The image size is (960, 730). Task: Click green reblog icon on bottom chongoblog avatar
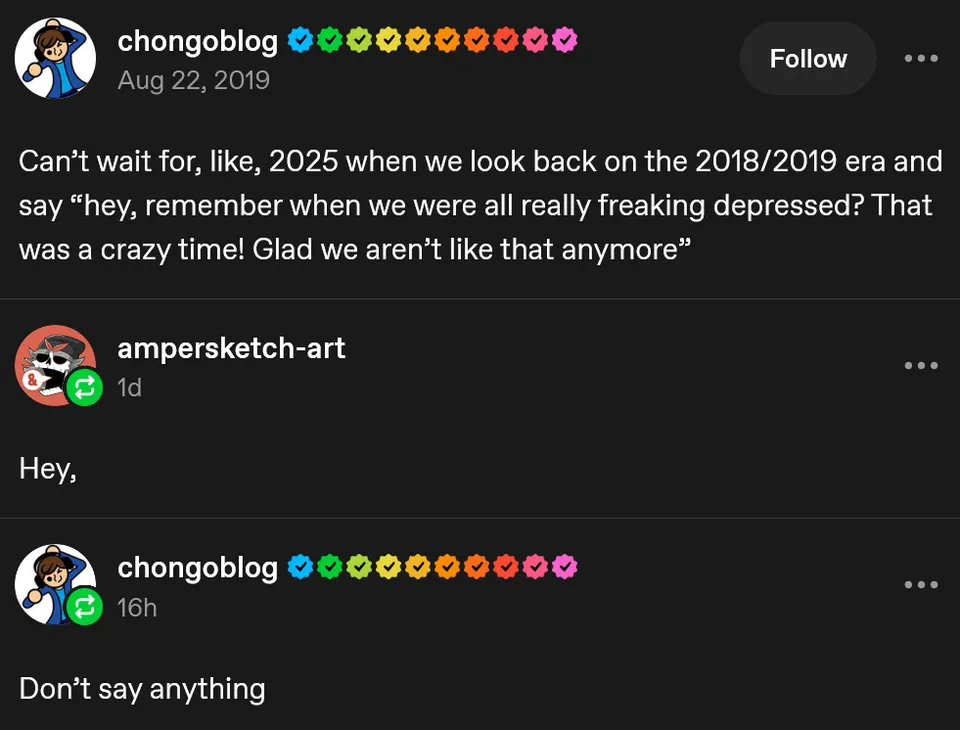click(x=84, y=607)
